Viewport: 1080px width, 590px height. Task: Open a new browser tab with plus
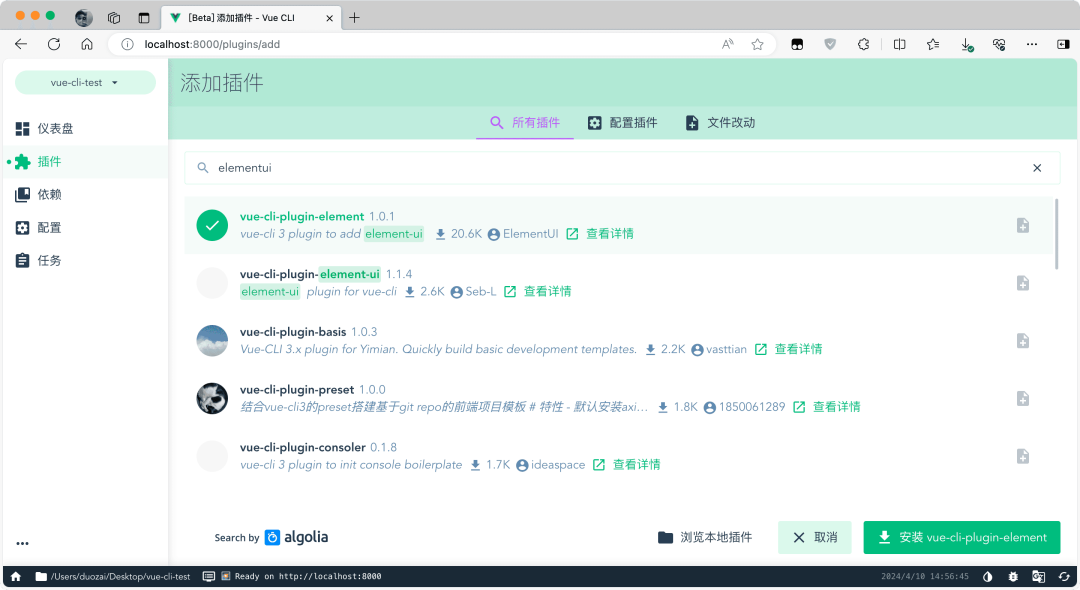click(x=354, y=18)
